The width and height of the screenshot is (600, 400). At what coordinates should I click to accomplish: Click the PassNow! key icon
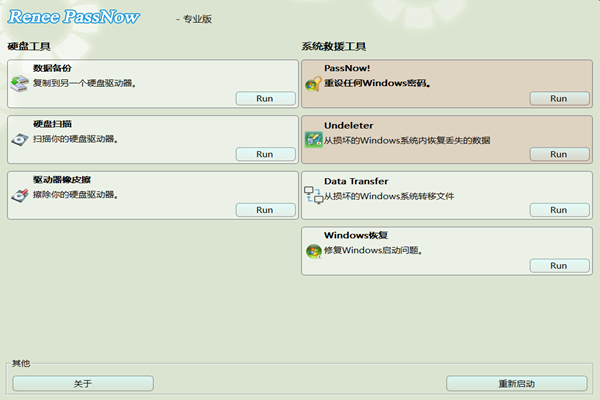coord(313,84)
